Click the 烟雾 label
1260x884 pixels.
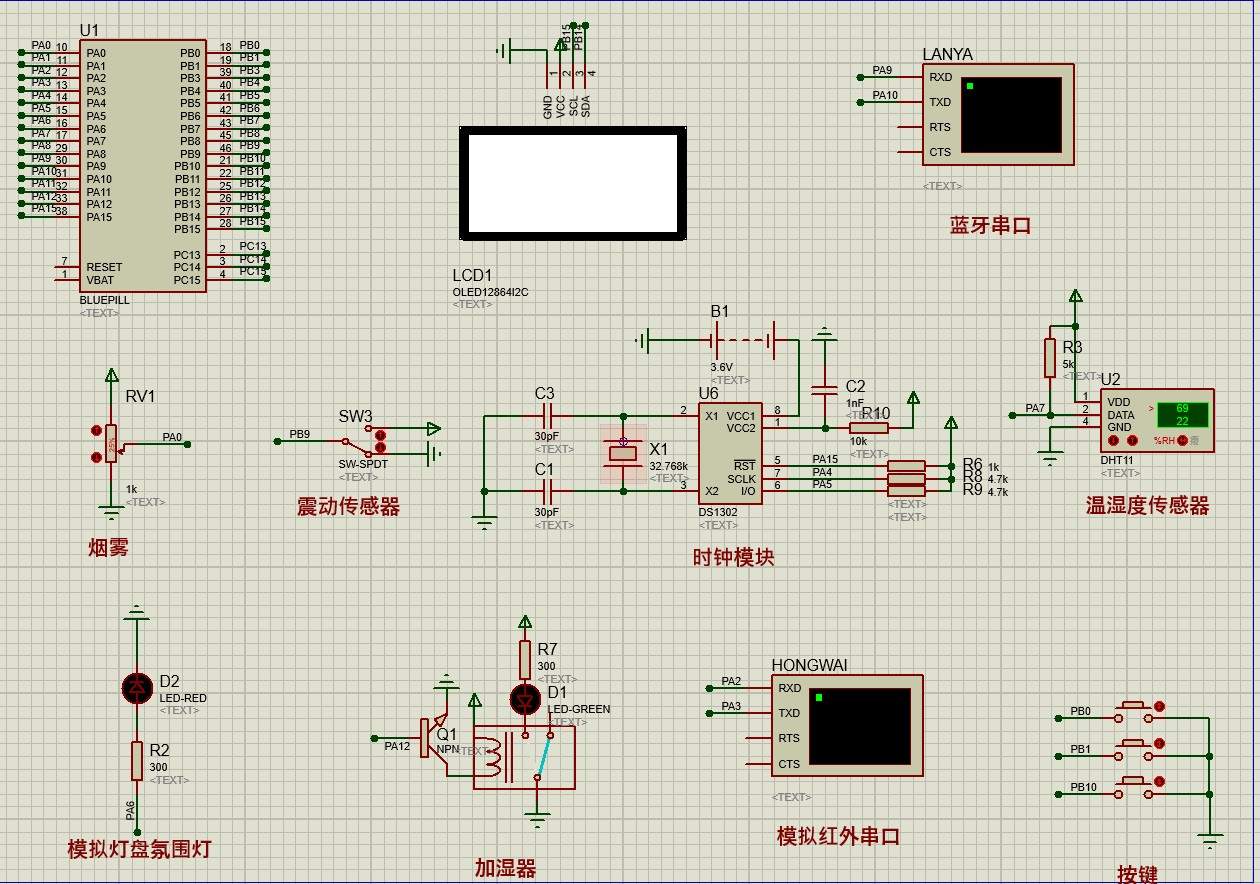tap(108, 547)
